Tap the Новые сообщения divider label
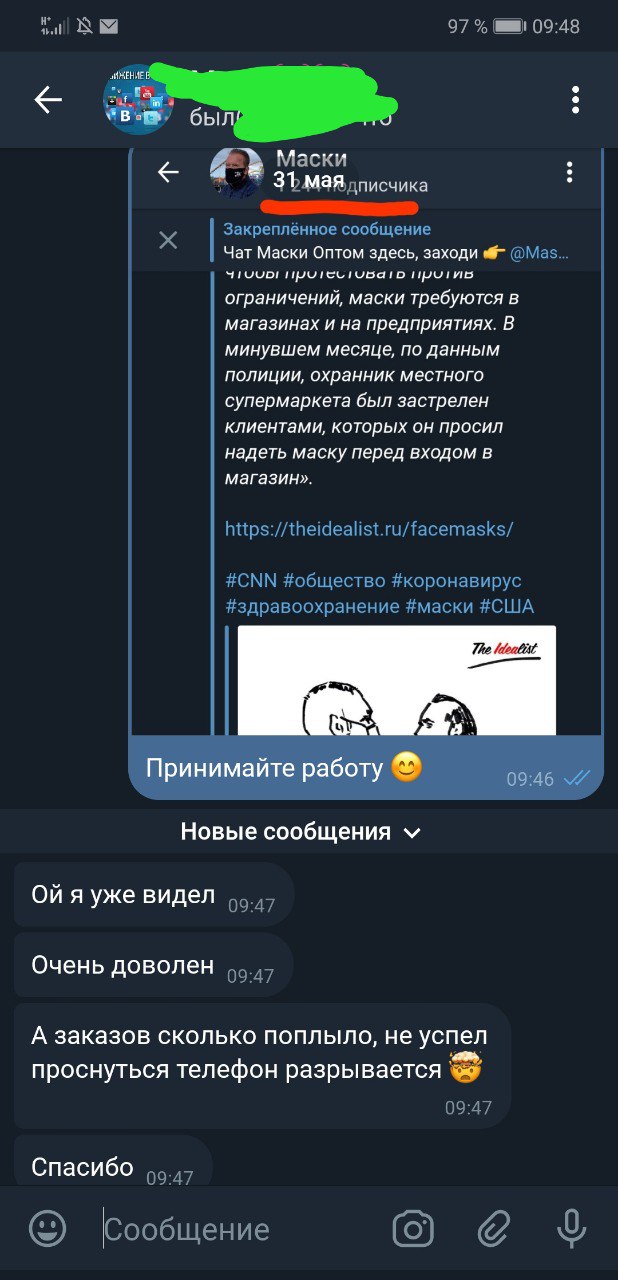The width and height of the screenshot is (618, 1280). (x=285, y=831)
